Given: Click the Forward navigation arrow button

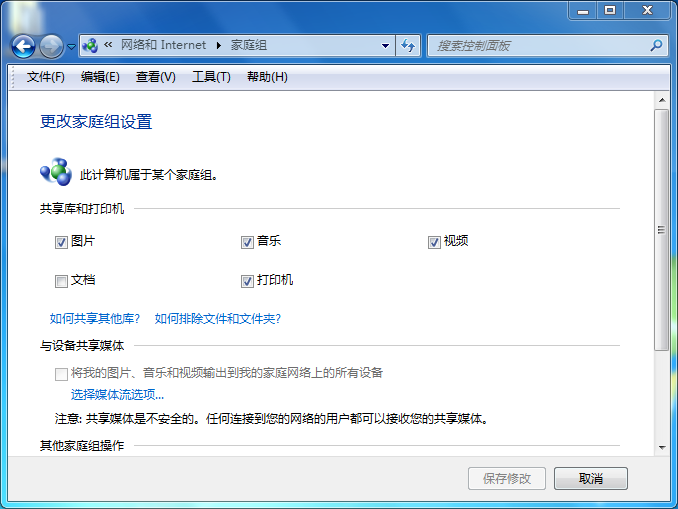Looking at the screenshot, I should coord(51,46).
